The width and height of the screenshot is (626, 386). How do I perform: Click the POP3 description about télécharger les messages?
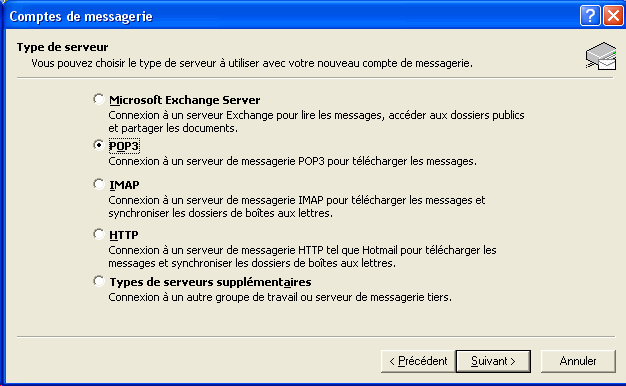pos(292,161)
